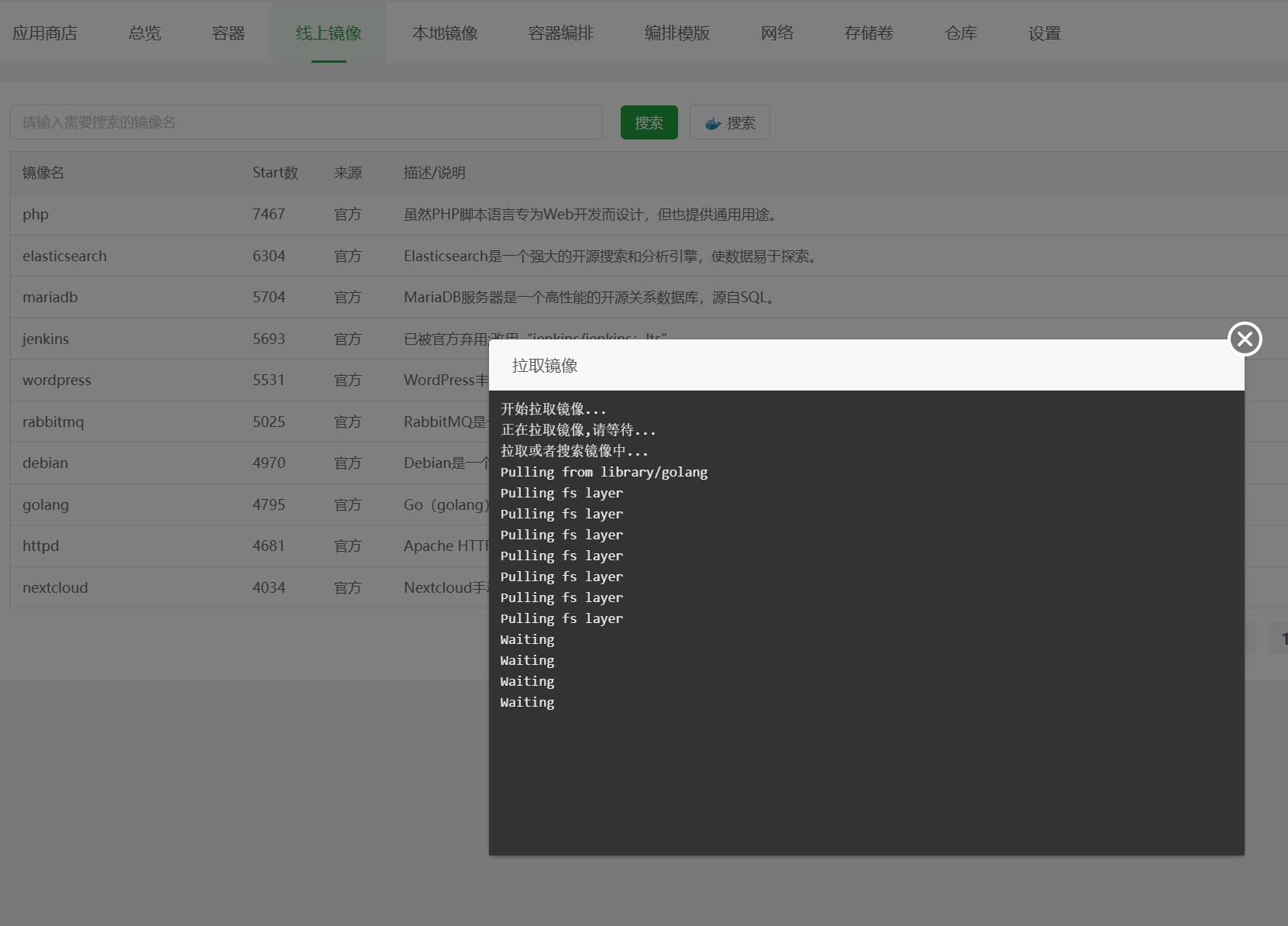
Task: Click the MariaDB description text
Action: (x=591, y=297)
